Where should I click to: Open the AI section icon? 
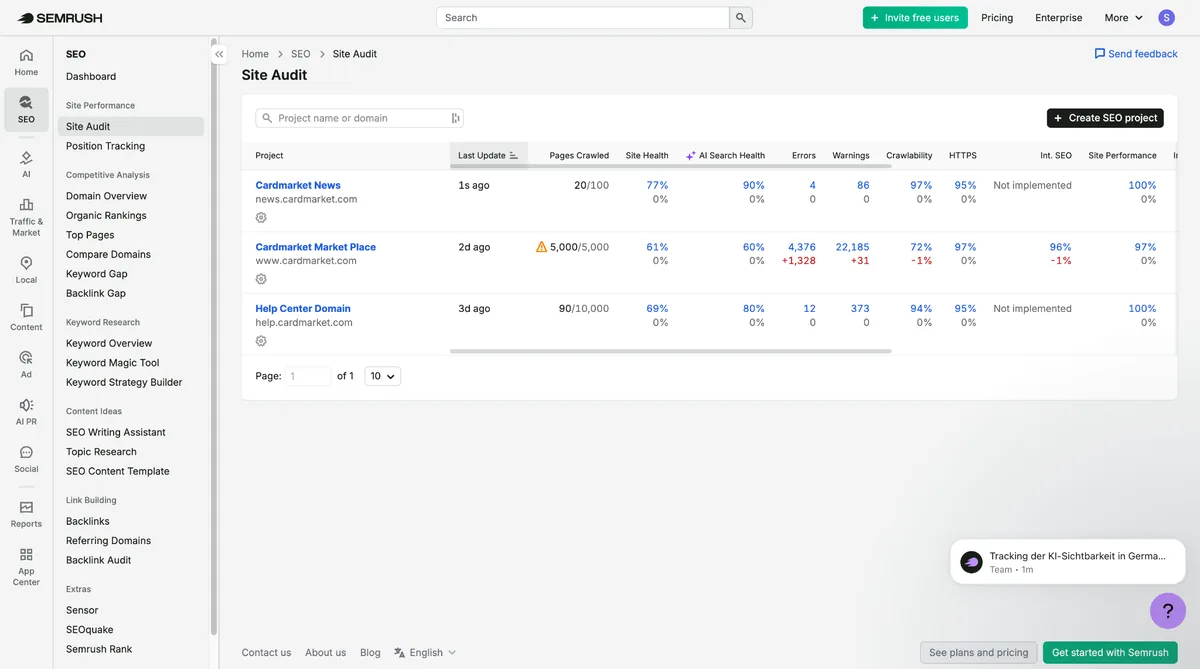(26, 164)
